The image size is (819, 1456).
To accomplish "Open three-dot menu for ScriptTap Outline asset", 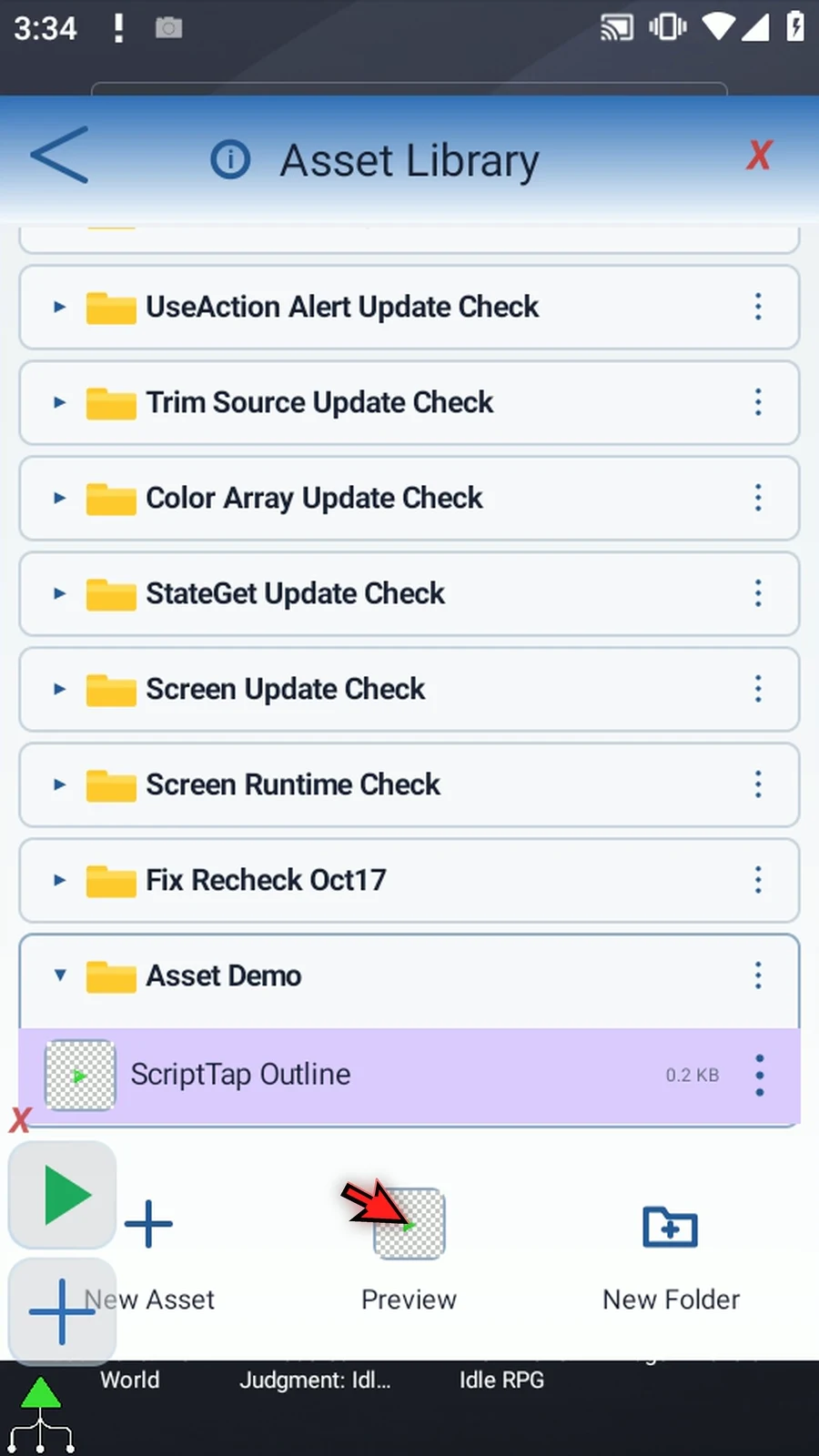I will [760, 1076].
